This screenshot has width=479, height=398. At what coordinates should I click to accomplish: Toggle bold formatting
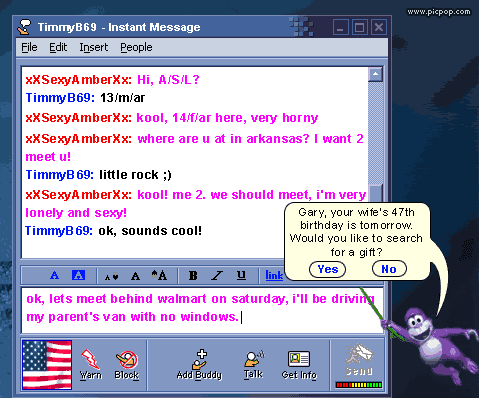coord(193,276)
